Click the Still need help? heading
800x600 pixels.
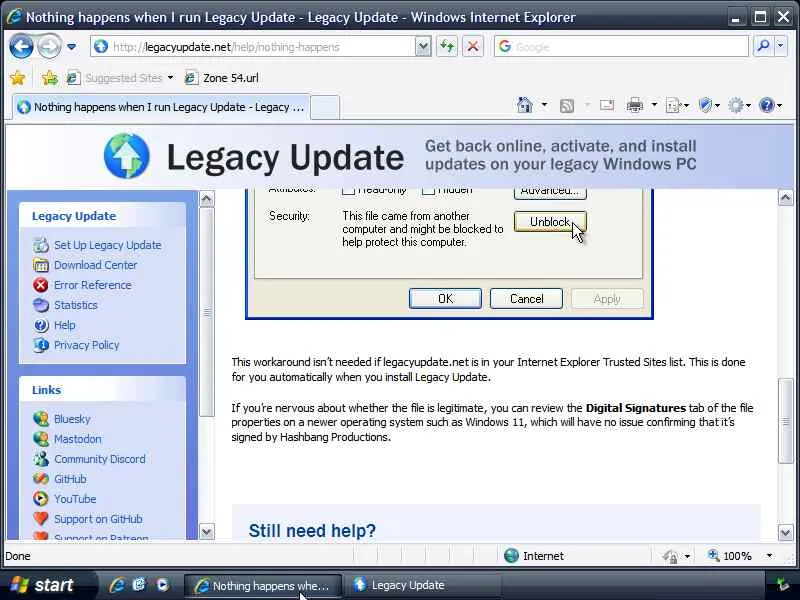click(x=312, y=531)
